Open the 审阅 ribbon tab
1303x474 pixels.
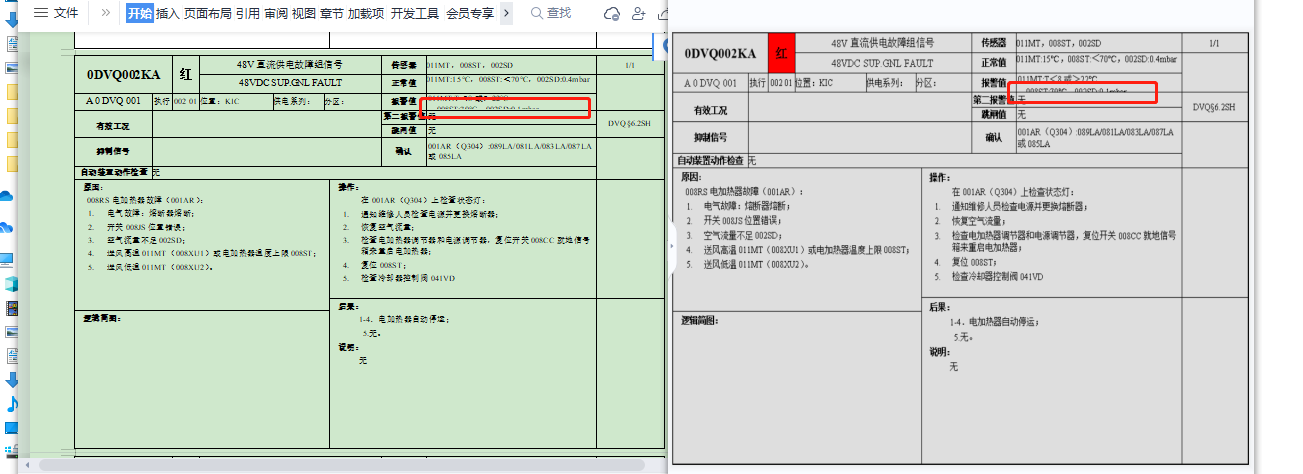(x=276, y=13)
